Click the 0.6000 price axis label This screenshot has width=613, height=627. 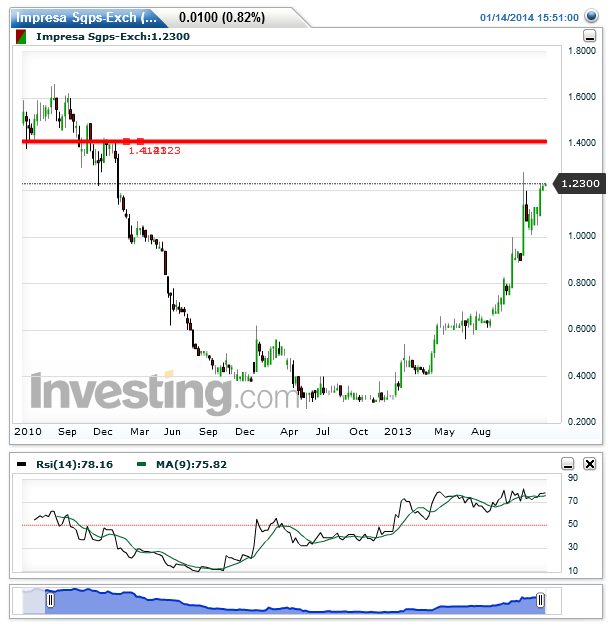coord(582,329)
